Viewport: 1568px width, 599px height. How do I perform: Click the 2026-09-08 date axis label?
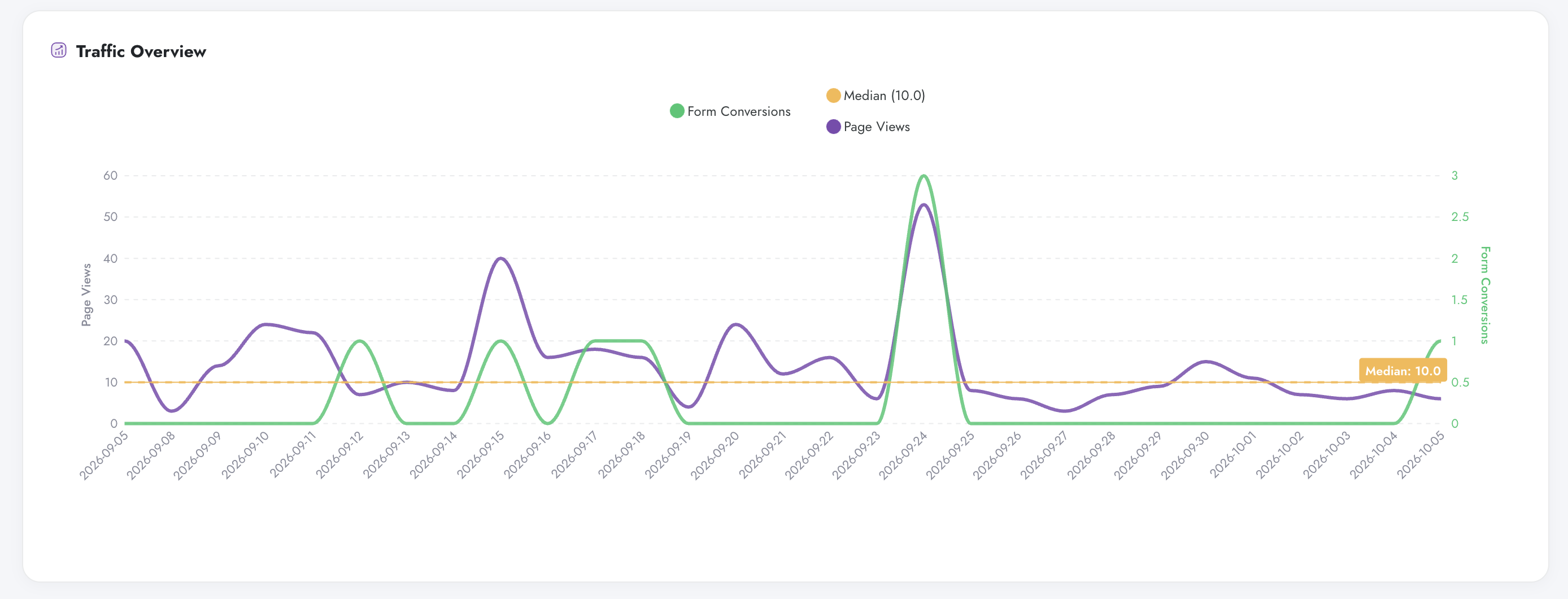pos(151,455)
